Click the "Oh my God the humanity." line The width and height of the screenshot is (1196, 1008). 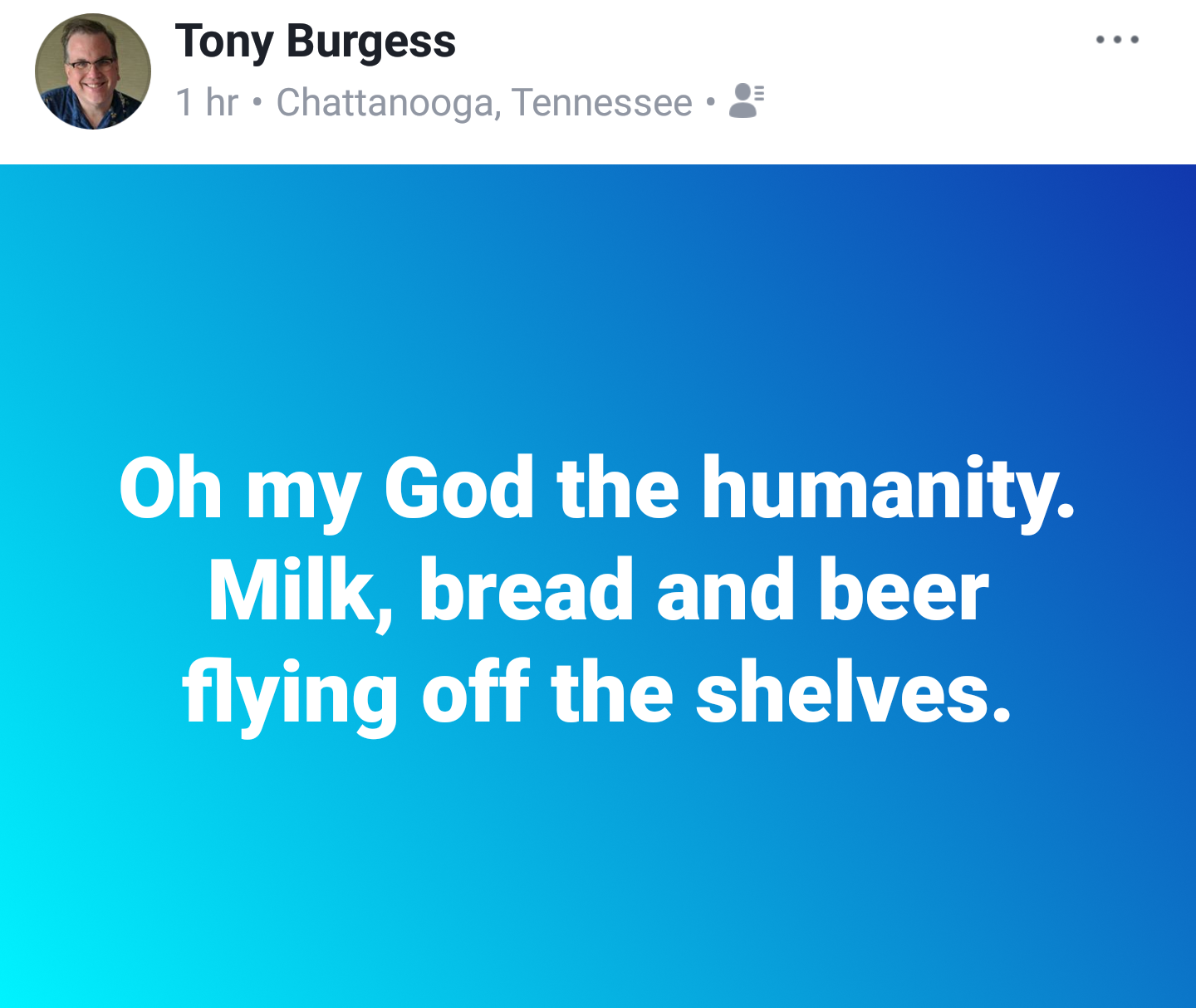(597, 488)
